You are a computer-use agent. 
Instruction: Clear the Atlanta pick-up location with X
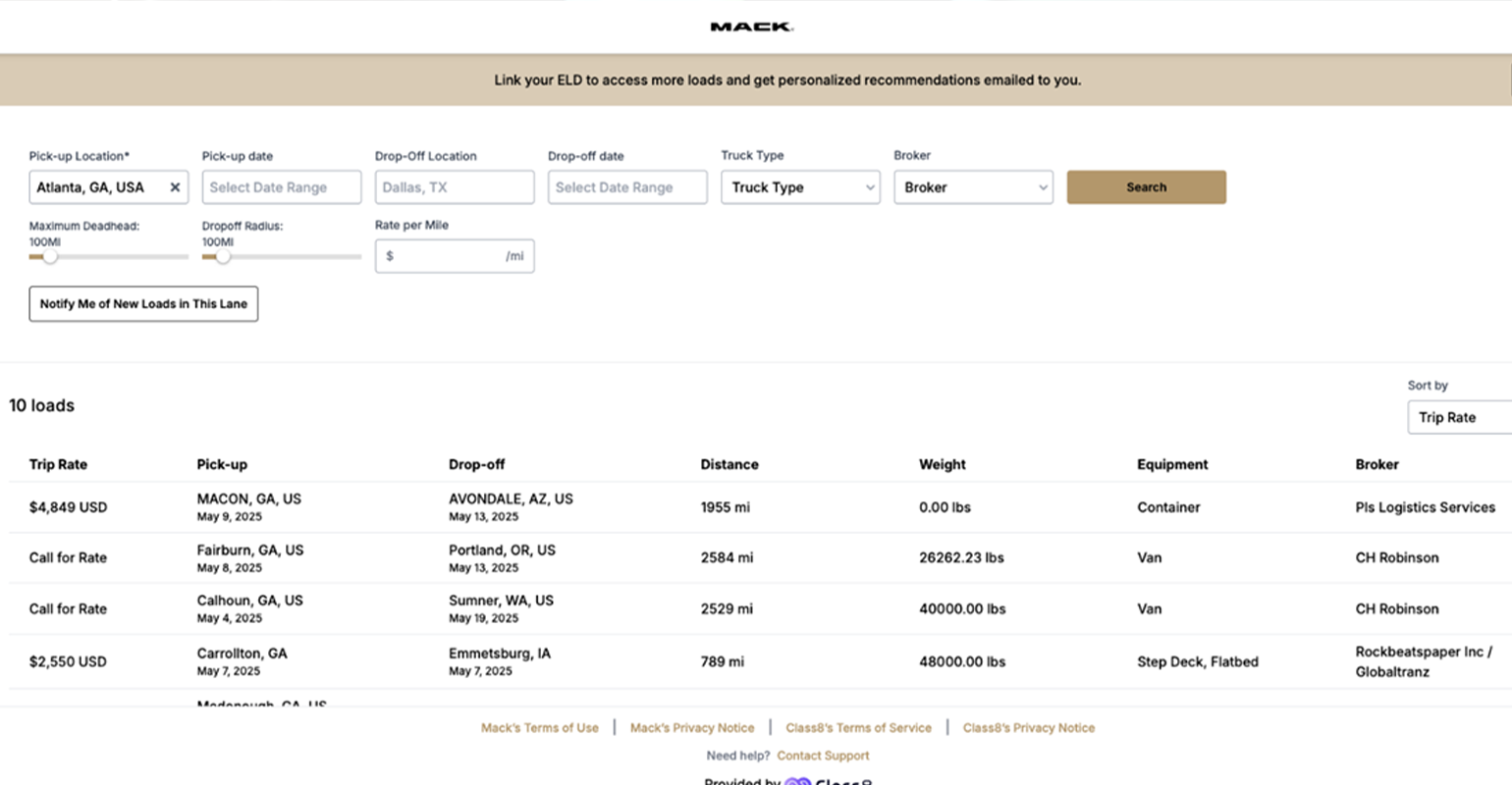175,187
